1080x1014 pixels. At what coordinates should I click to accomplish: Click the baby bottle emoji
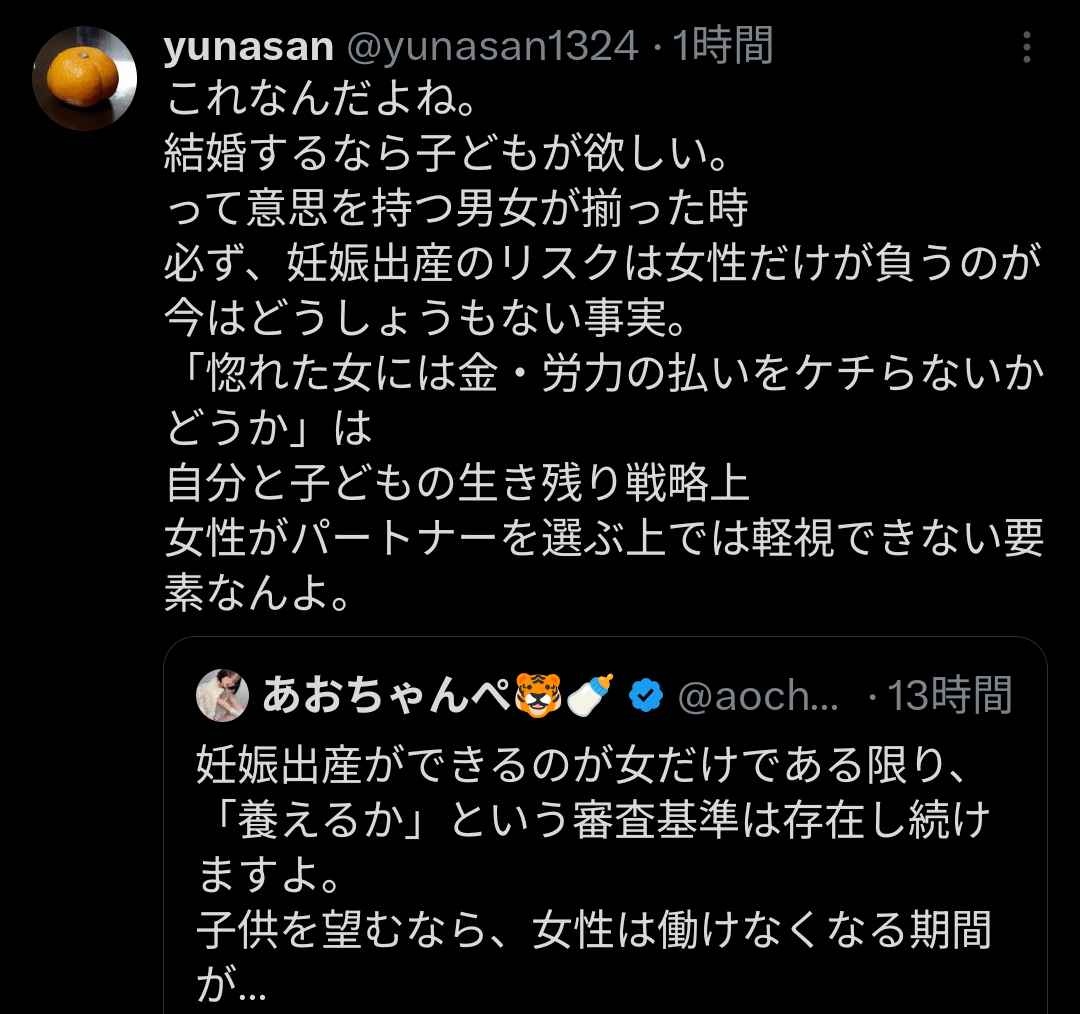pos(591,696)
